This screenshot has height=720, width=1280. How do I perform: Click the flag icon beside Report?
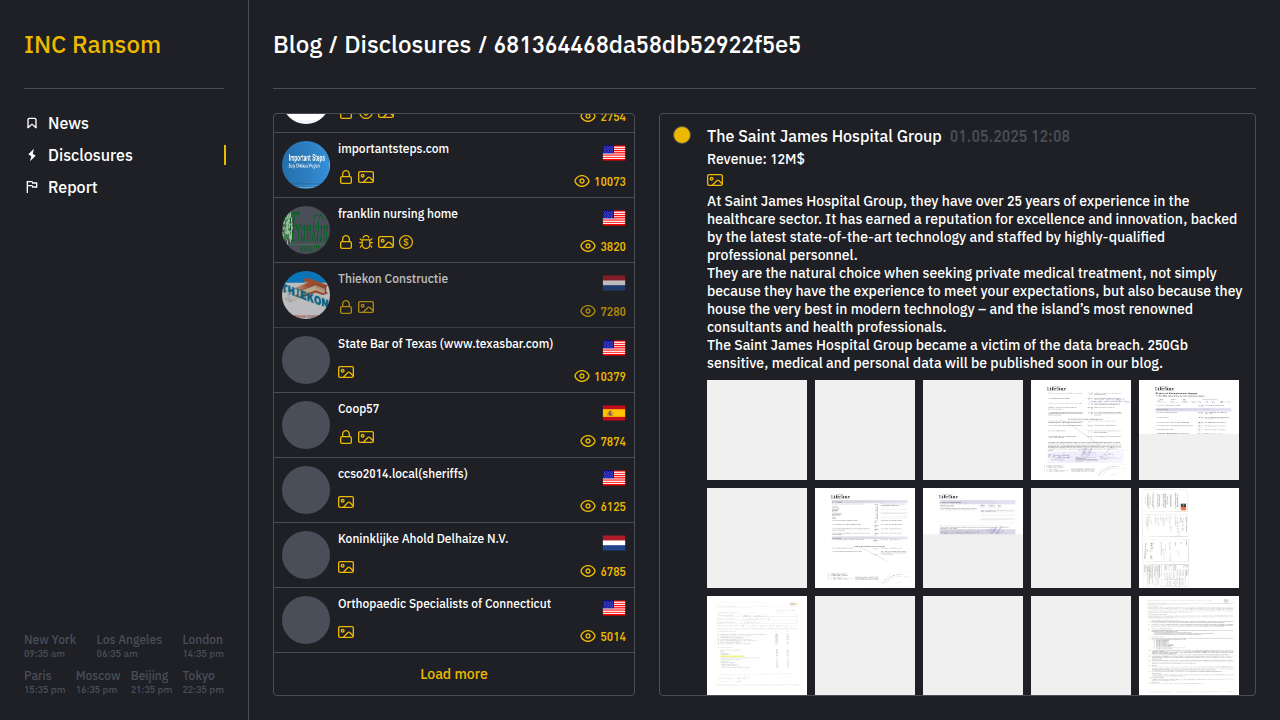click(32, 187)
